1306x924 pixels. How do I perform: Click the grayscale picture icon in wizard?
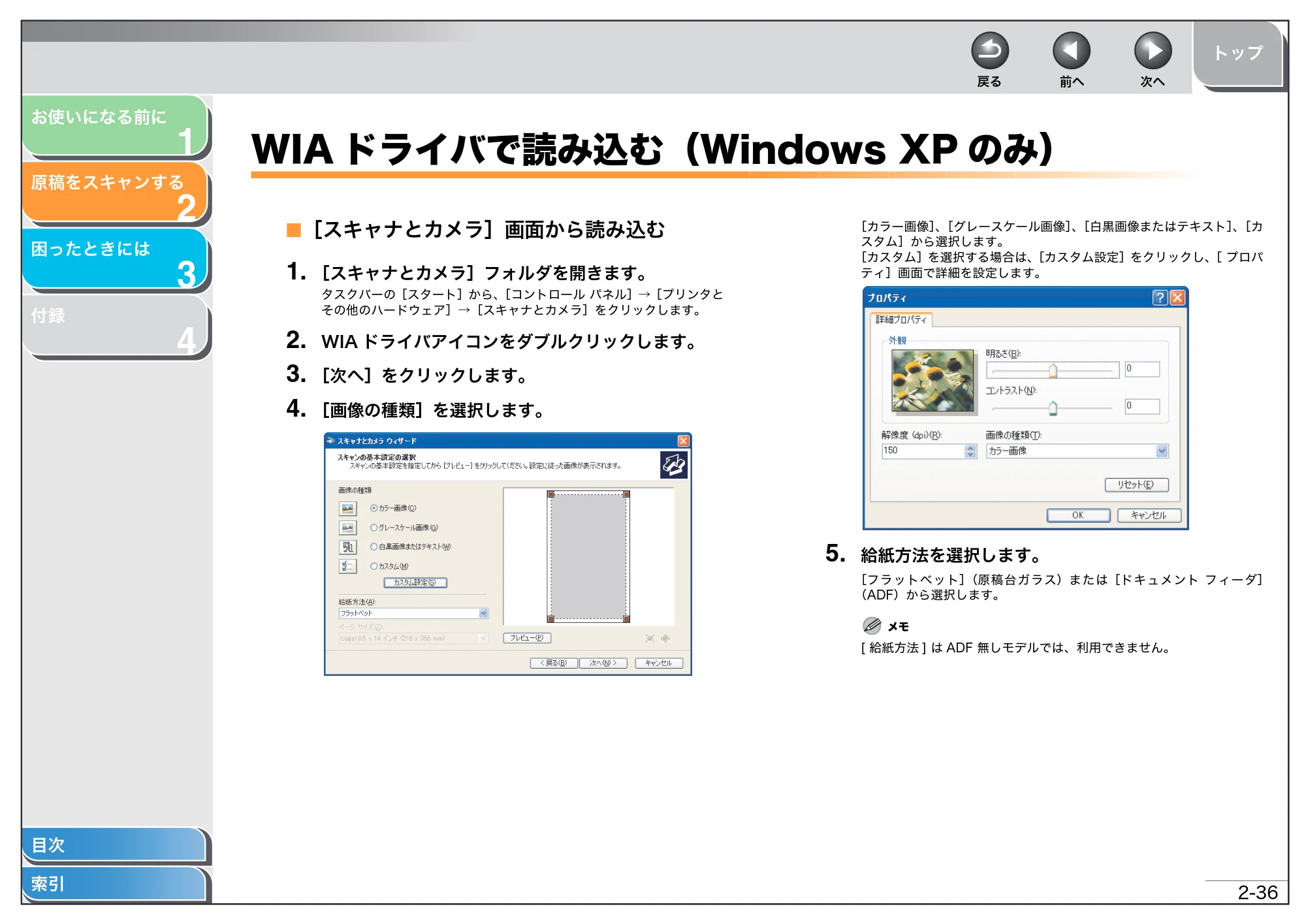(x=347, y=528)
